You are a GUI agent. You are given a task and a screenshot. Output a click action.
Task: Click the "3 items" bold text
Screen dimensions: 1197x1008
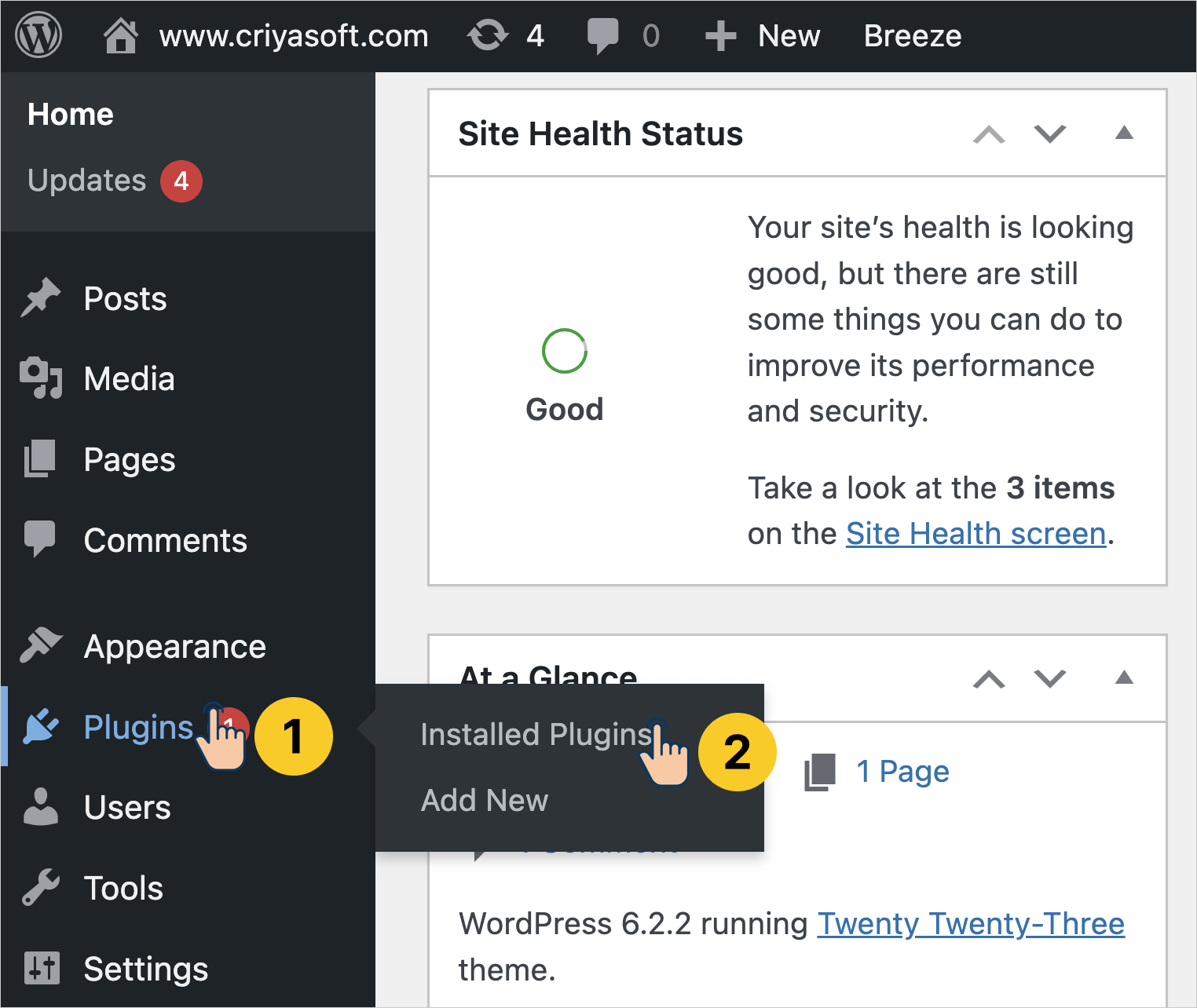pos(1060,488)
